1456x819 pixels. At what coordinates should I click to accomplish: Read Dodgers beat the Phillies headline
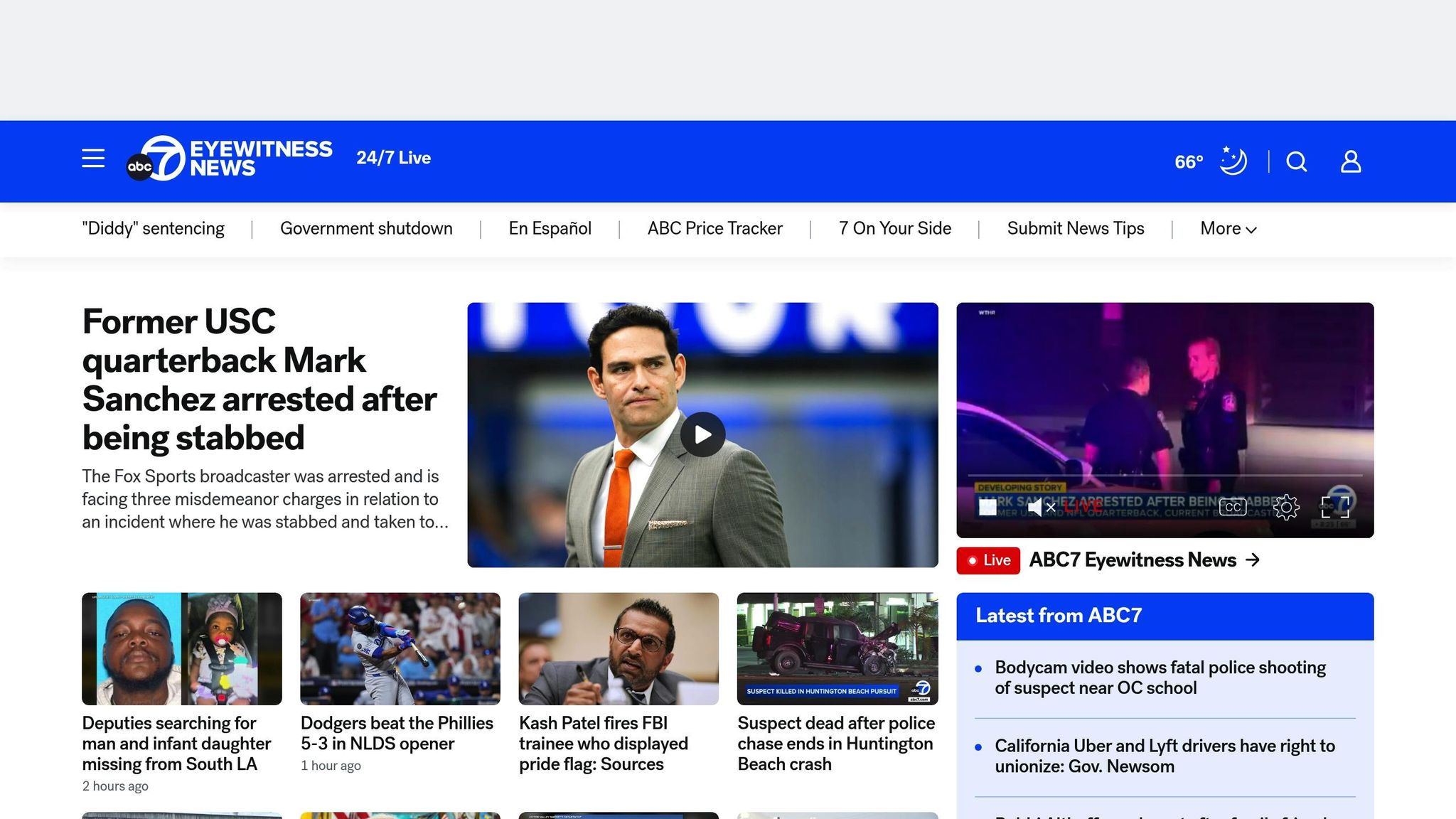point(397,733)
